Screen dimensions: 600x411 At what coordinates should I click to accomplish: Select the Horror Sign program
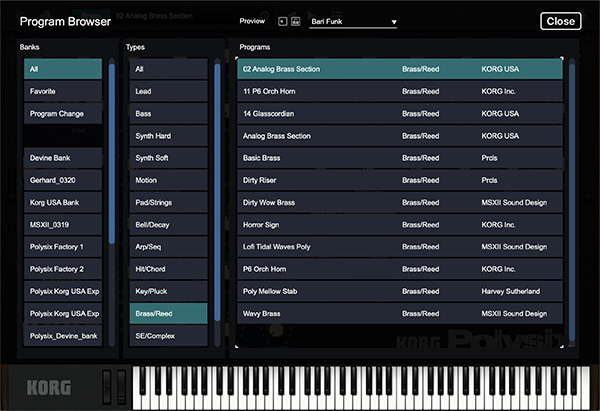pyautogui.click(x=400, y=225)
